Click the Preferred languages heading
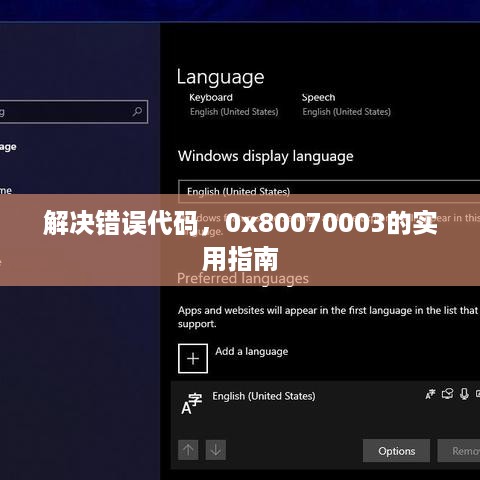 click(x=243, y=278)
